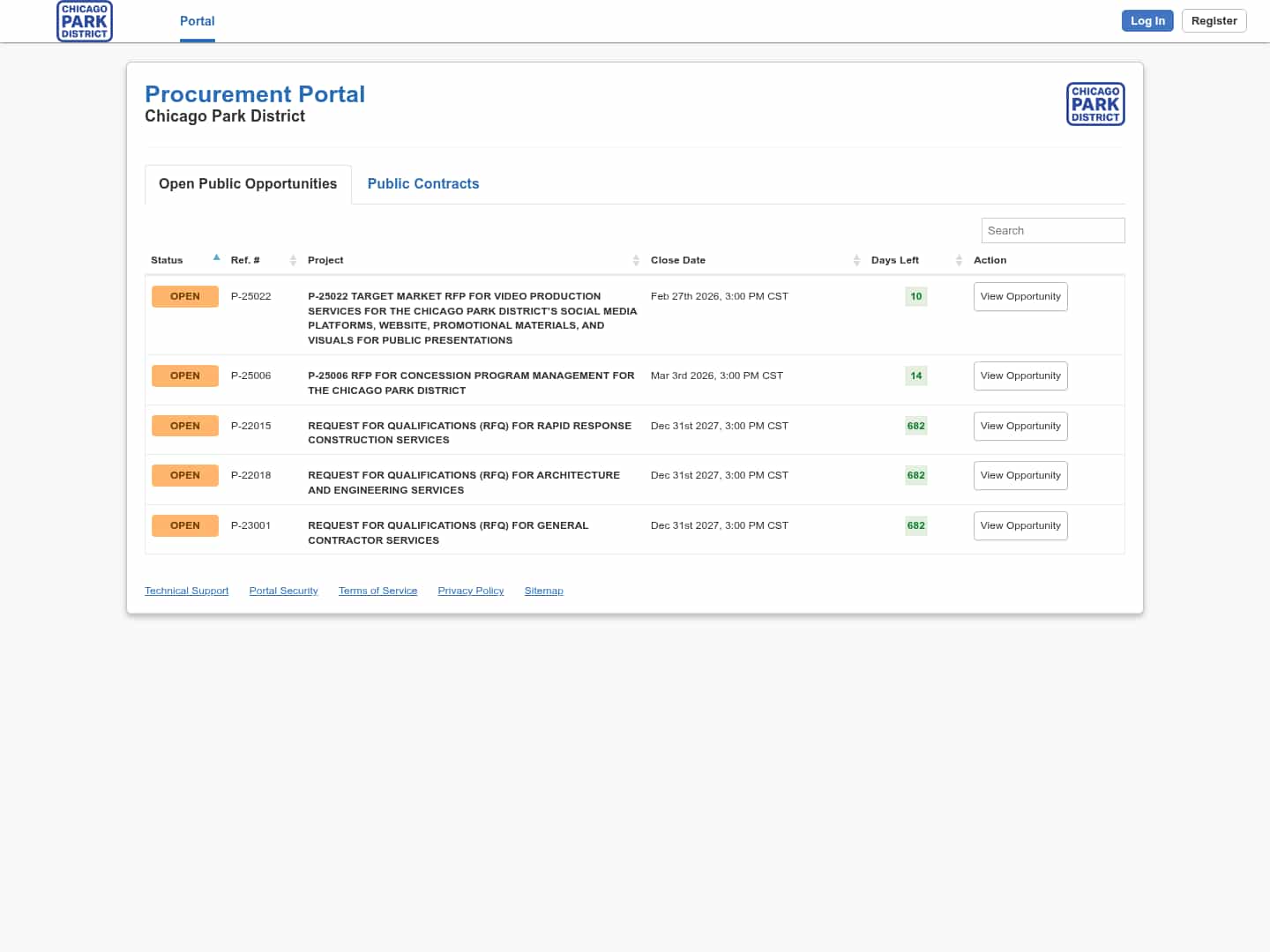View Opportunity for P-25022 video production
Screen dimensions: 1270x952
pyautogui.click(x=1020, y=297)
